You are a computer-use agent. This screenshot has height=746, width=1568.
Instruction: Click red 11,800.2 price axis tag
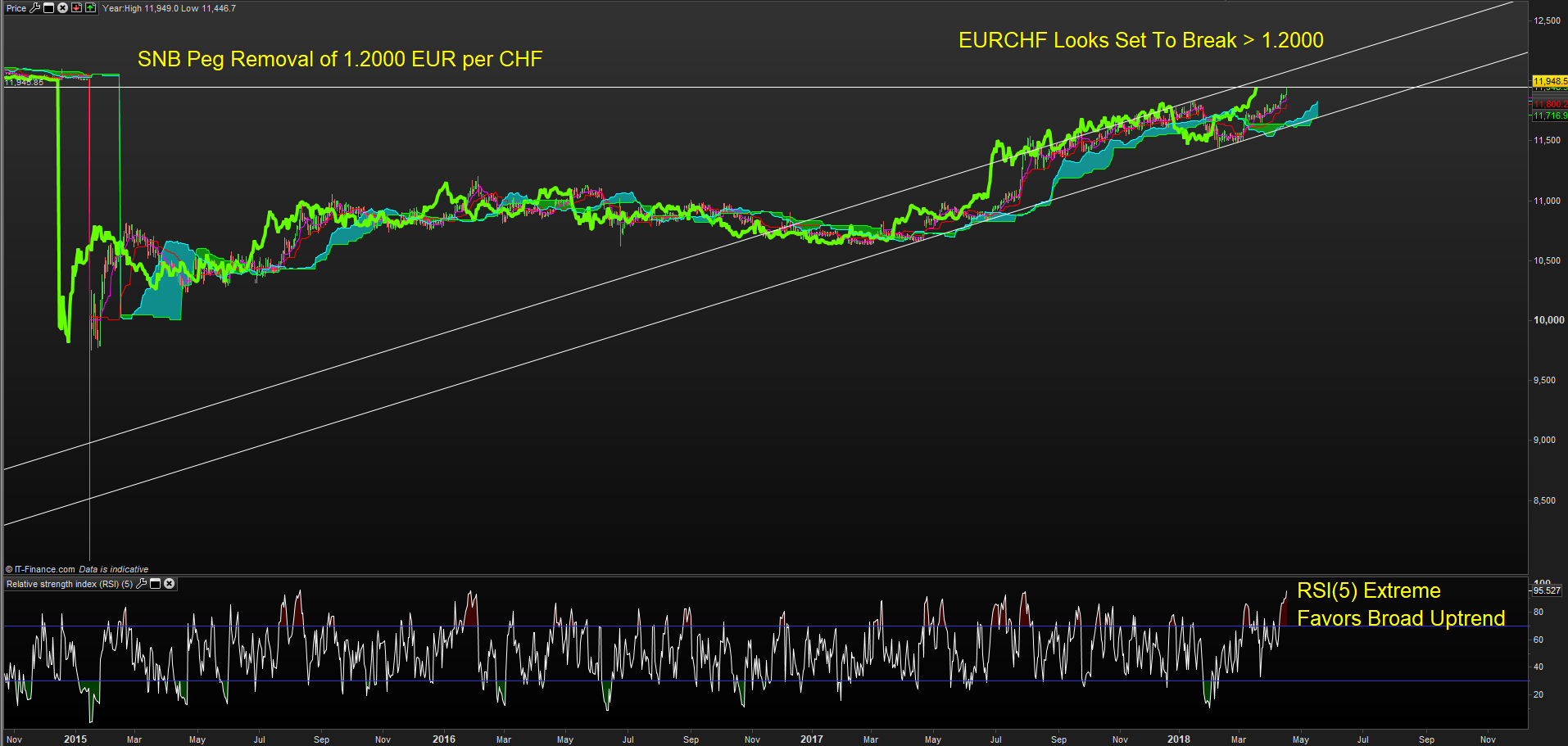1550,104
